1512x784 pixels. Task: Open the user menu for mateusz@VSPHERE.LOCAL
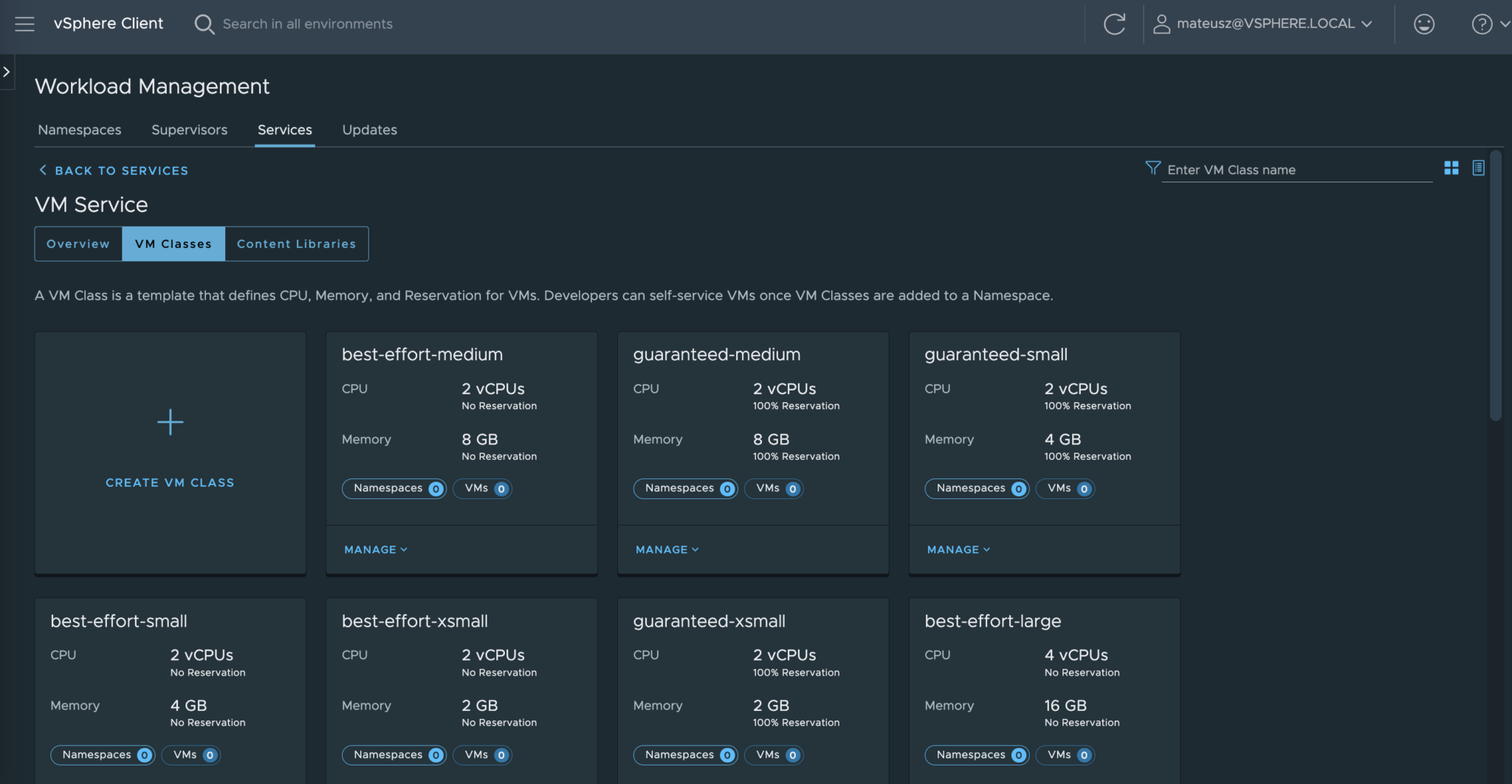click(x=1265, y=24)
